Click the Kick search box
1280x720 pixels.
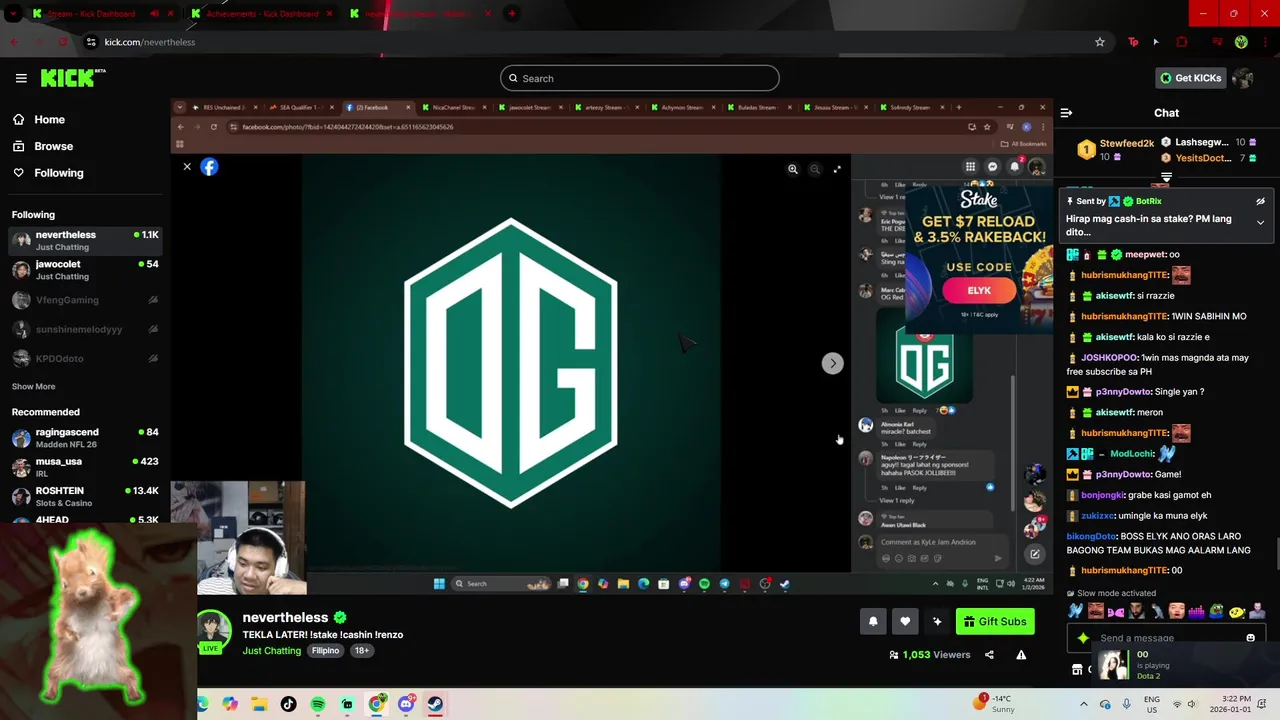tap(640, 78)
